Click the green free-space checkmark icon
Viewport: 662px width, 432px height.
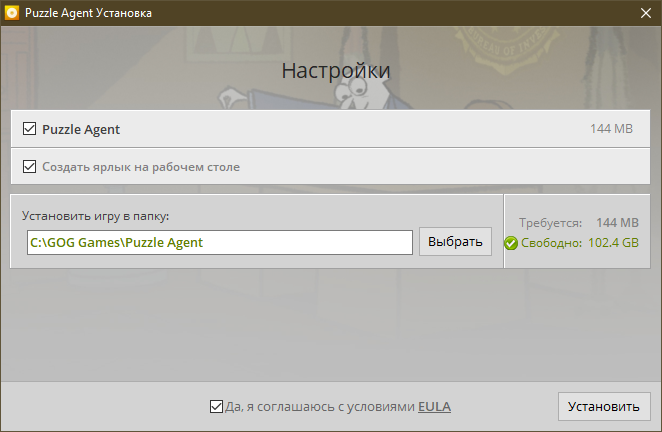pos(511,243)
